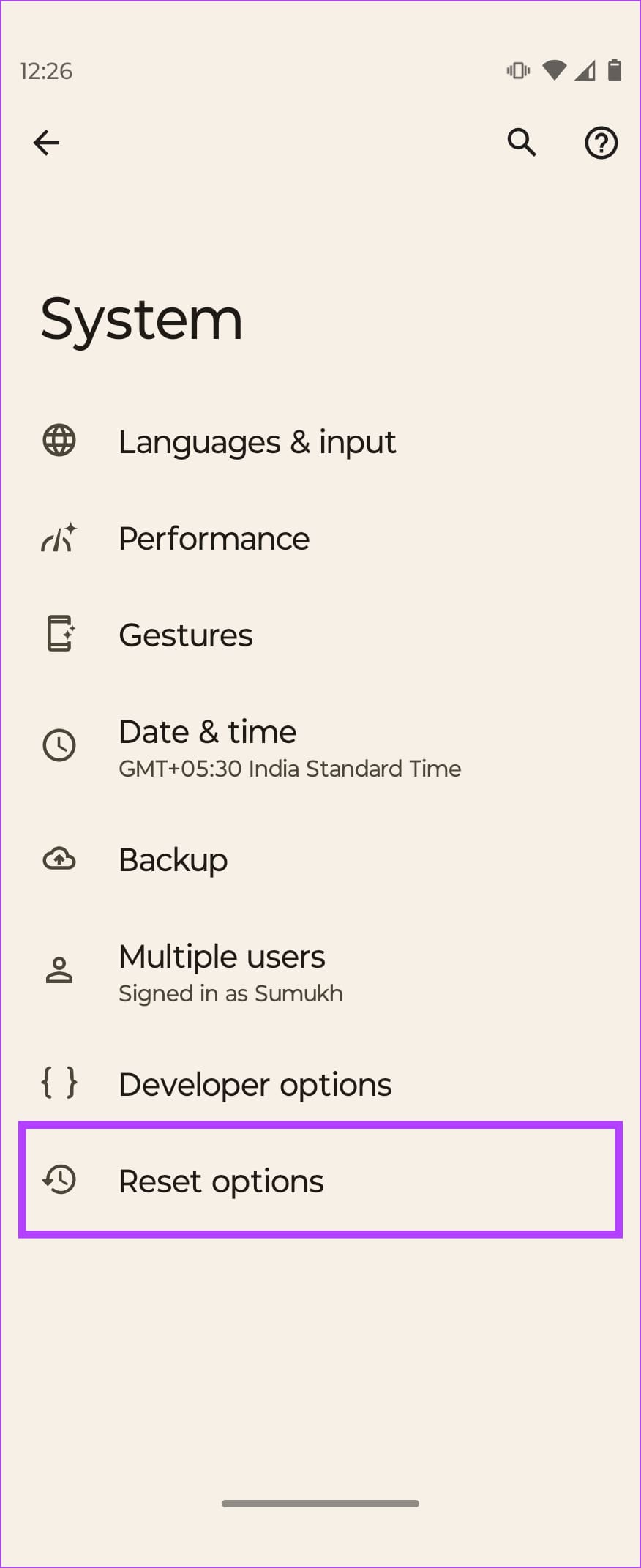
Task: Tap the Backup cloud upload icon
Action: click(59, 858)
